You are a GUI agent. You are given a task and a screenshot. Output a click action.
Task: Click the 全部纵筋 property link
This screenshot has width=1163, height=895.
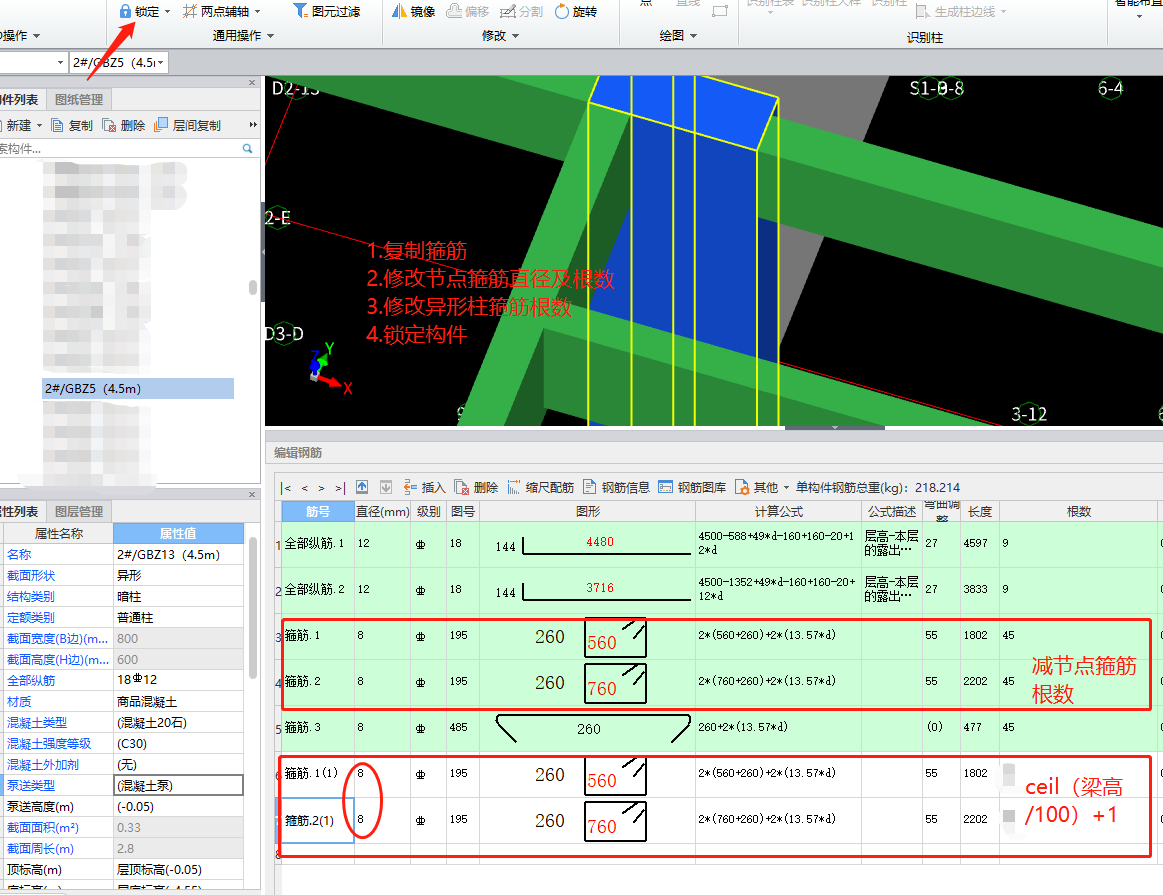click(31, 680)
